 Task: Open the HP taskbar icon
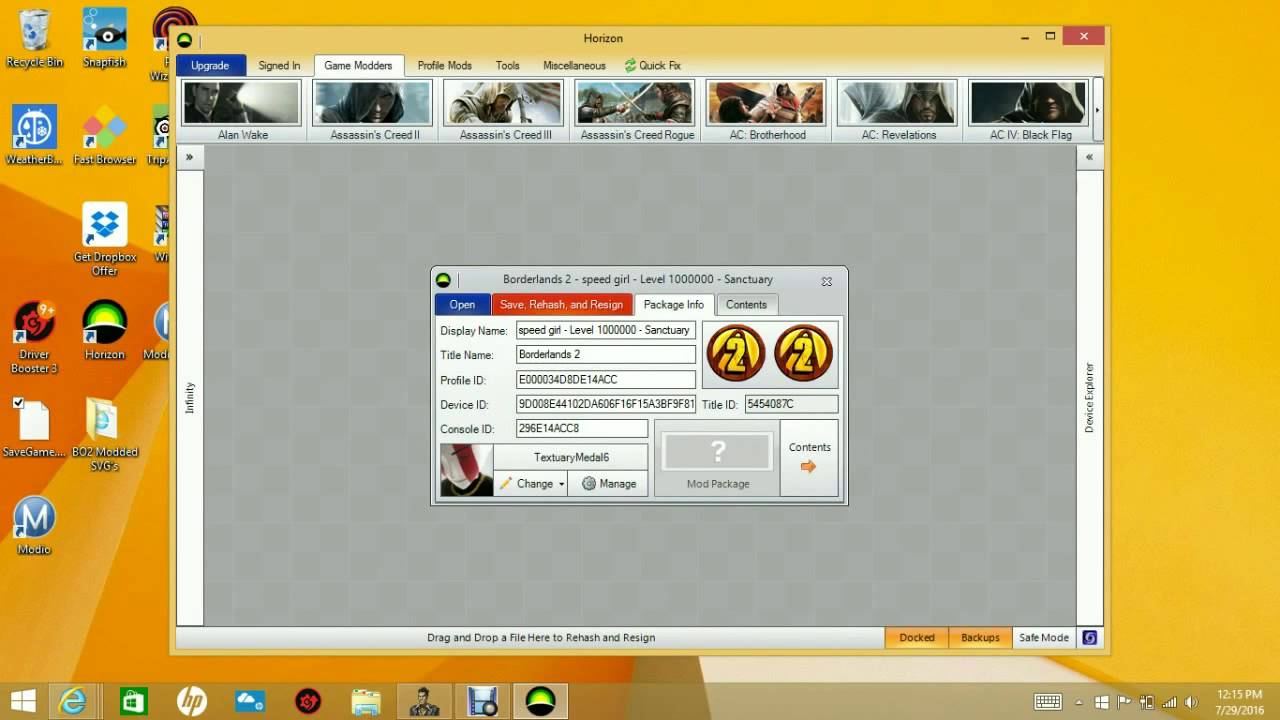tap(191, 701)
